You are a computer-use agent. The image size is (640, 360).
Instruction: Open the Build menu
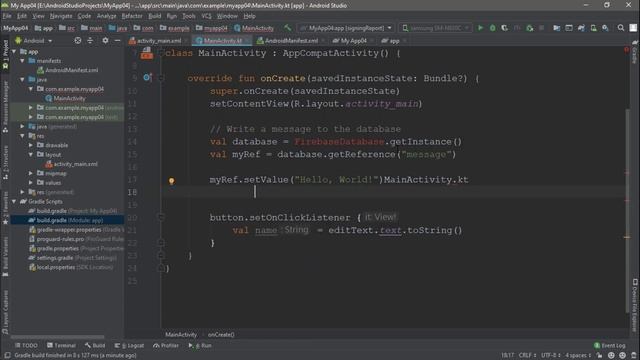[154, 16]
